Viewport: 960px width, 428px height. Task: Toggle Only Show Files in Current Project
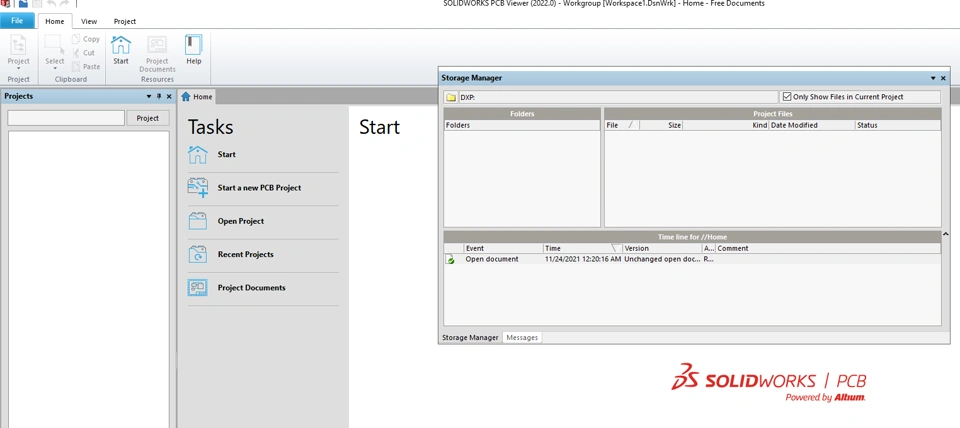[x=787, y=97]
